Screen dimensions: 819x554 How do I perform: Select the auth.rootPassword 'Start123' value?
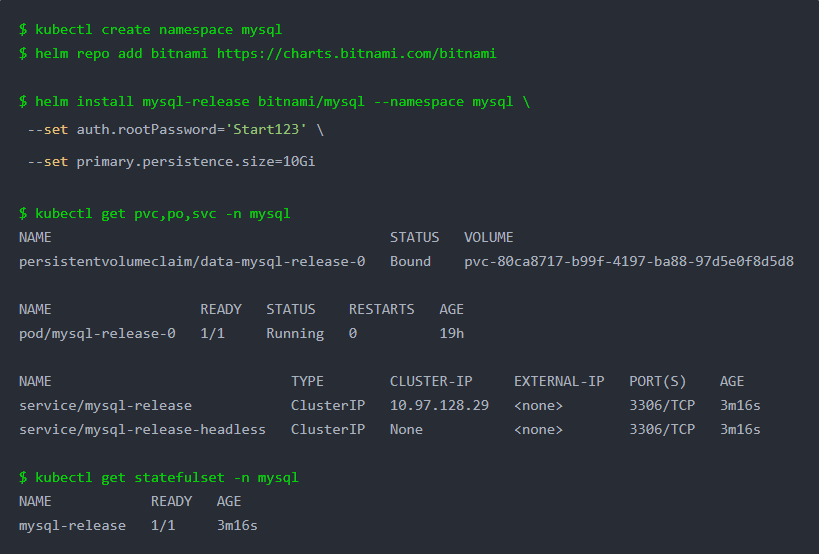click(265, 129)
